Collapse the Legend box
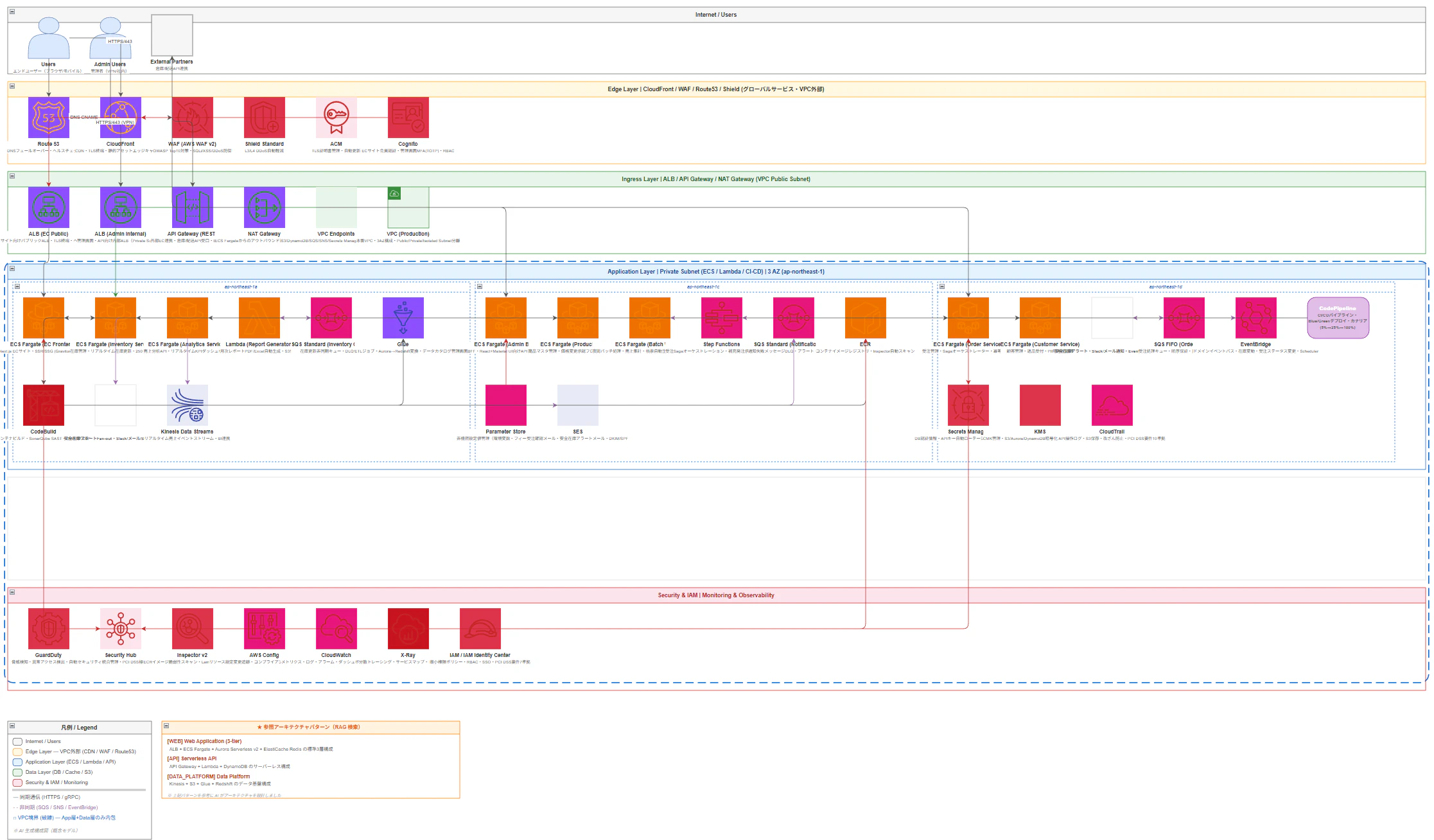This screenshot has width=1434, height=840. pyautogui.click(x=12, y=726)
